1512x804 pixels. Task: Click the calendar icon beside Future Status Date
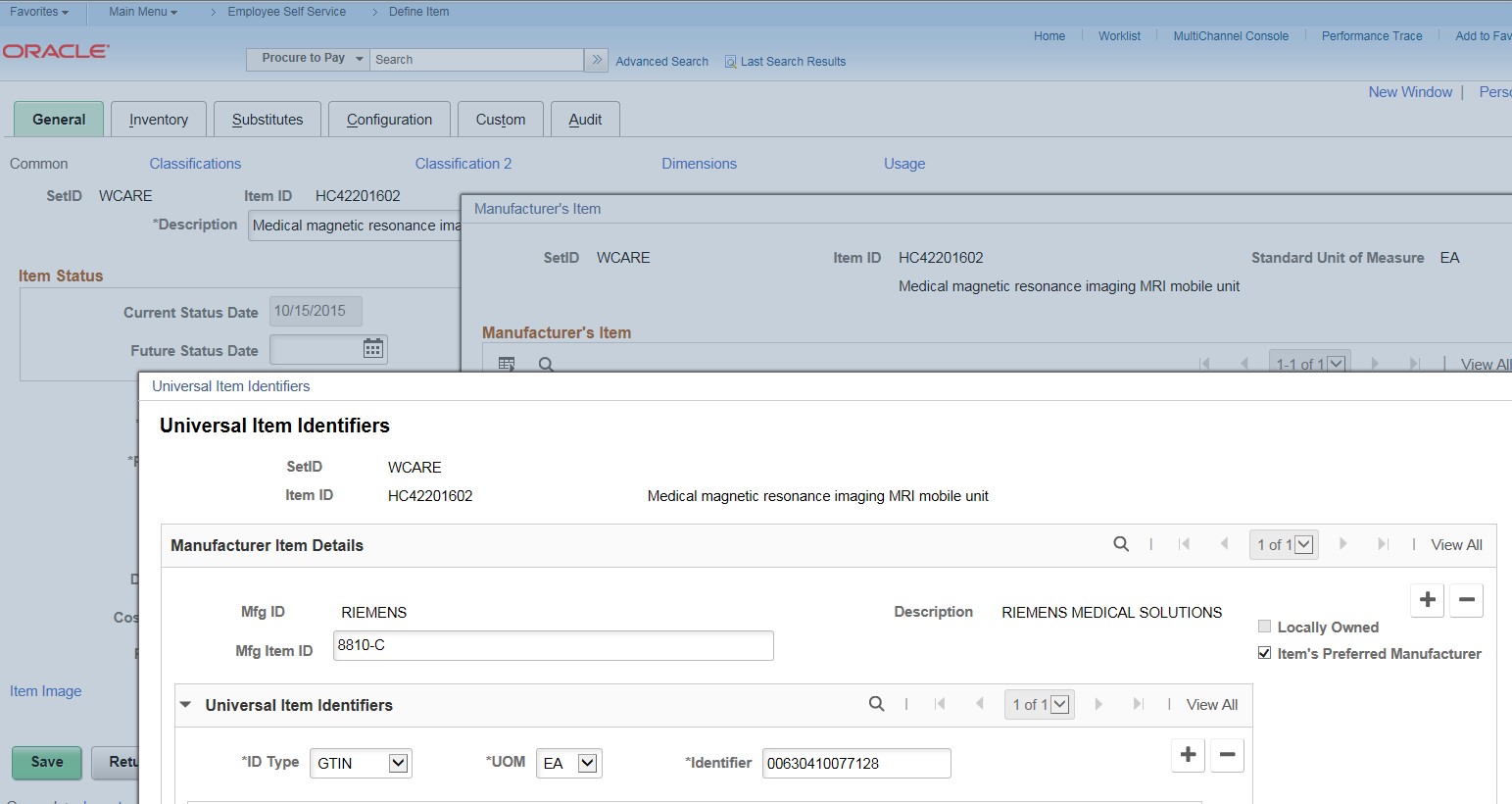373,349
